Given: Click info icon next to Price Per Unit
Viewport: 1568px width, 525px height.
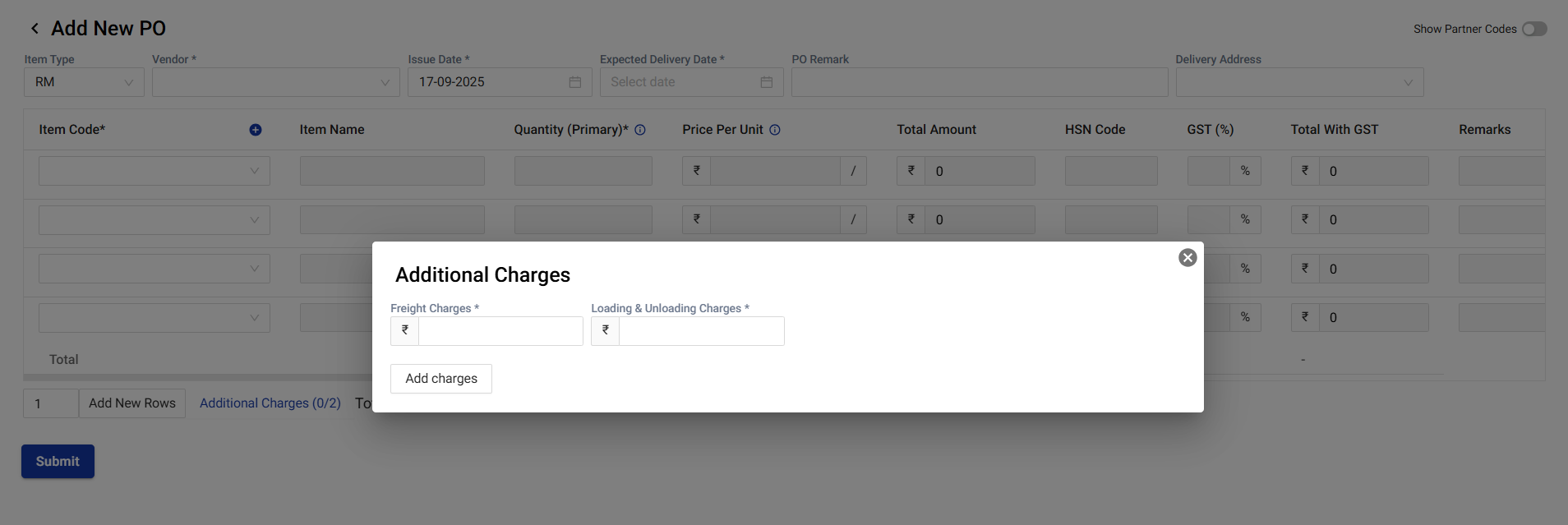Looking at the screenshot, I should pos(774,130).
